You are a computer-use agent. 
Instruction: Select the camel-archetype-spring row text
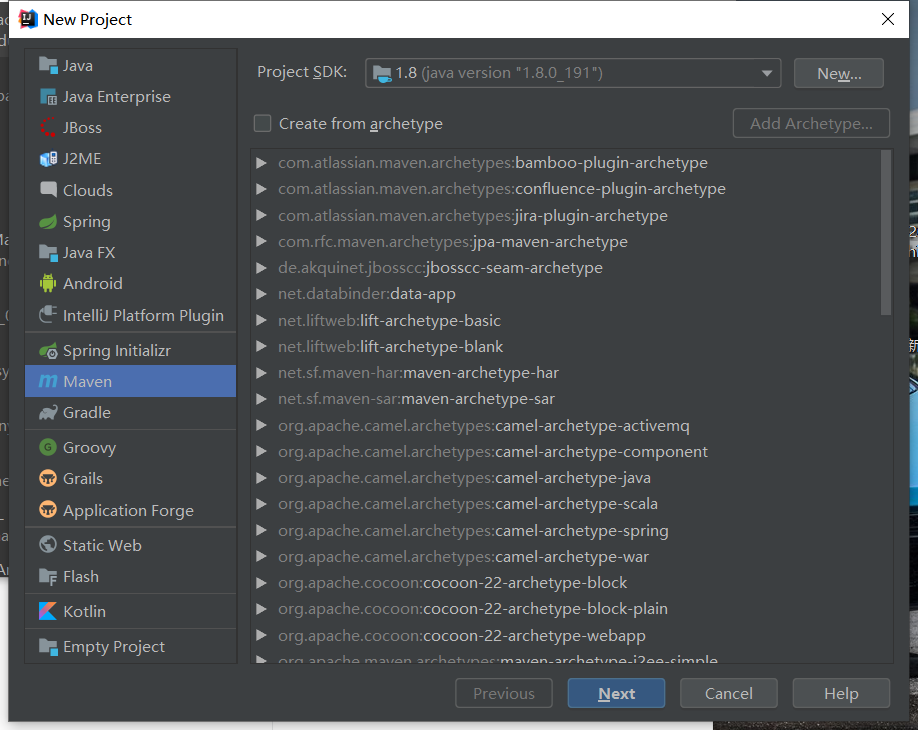pyautogui.click(x=473, y=531)
